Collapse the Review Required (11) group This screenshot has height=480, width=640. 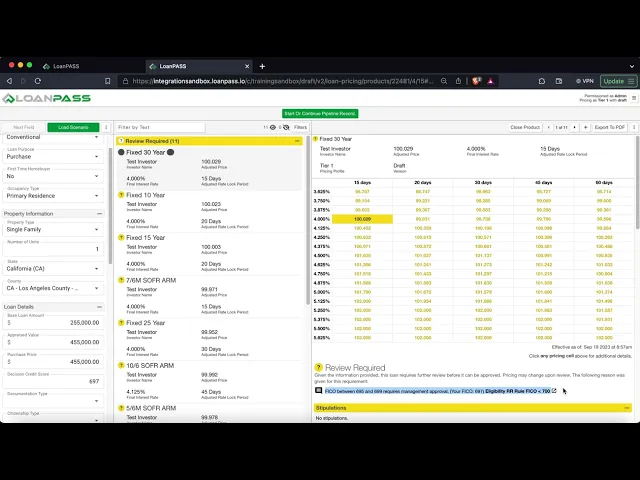(297, 141)
